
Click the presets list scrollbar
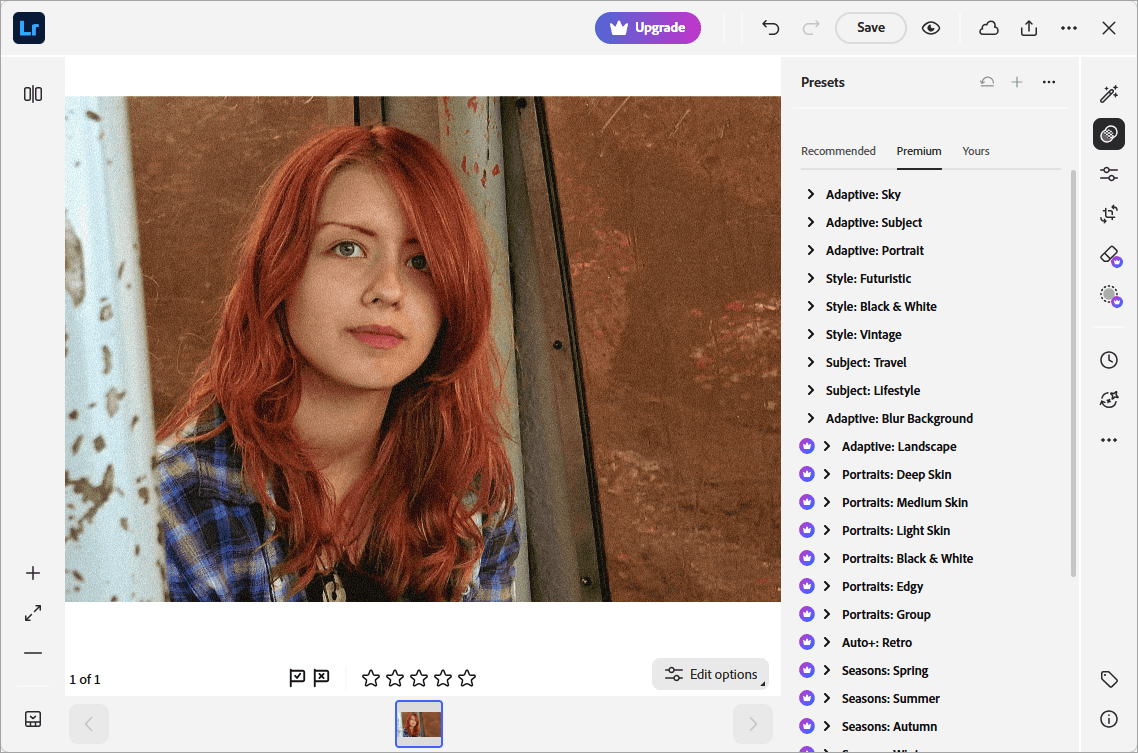click(x=1073, y=374)
